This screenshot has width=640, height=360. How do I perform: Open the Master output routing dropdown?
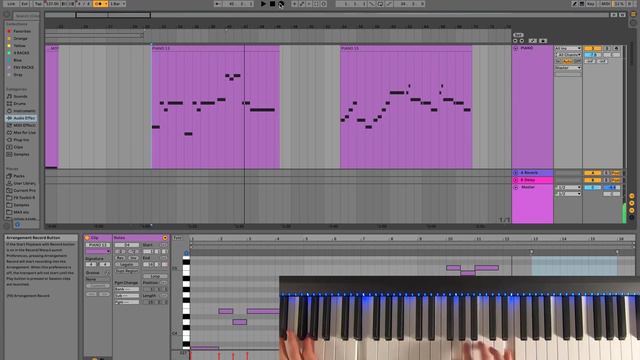(568, 68)
